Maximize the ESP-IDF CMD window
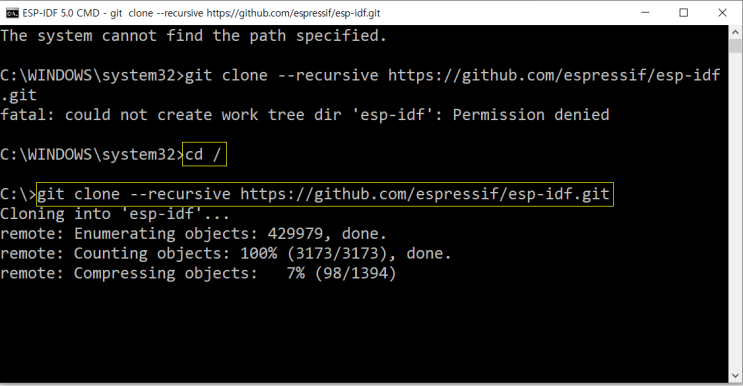The height and width of the screenshot is (386, 743). [683, 13]
